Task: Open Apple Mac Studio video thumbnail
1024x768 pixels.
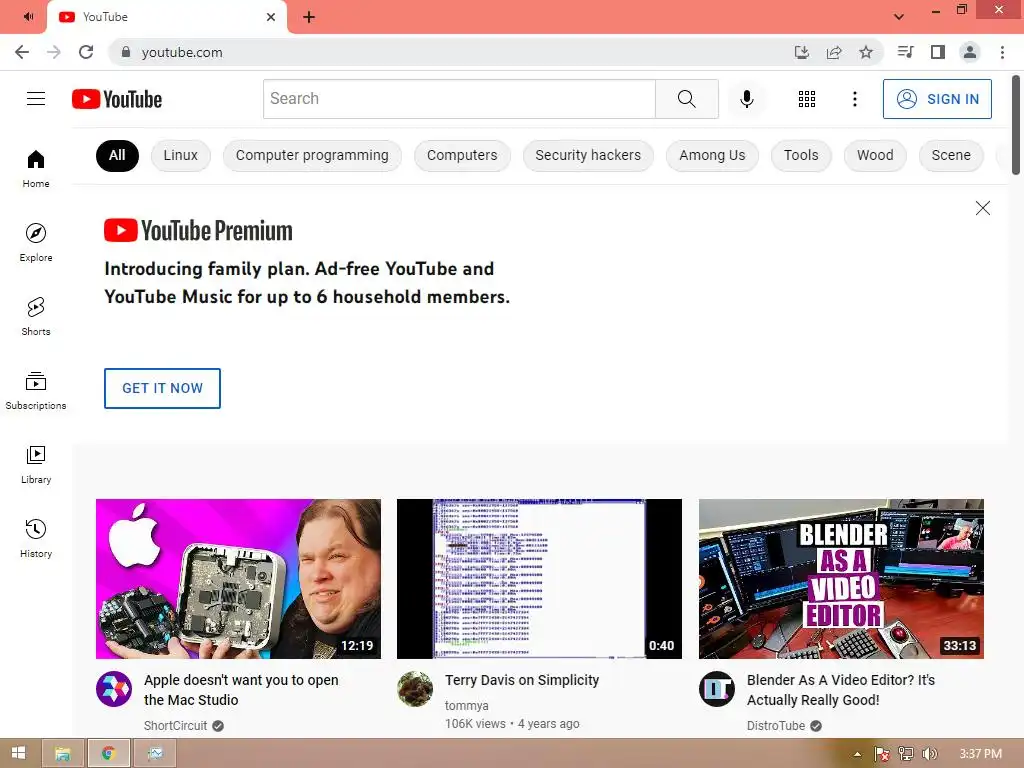Action: [238, 579]
